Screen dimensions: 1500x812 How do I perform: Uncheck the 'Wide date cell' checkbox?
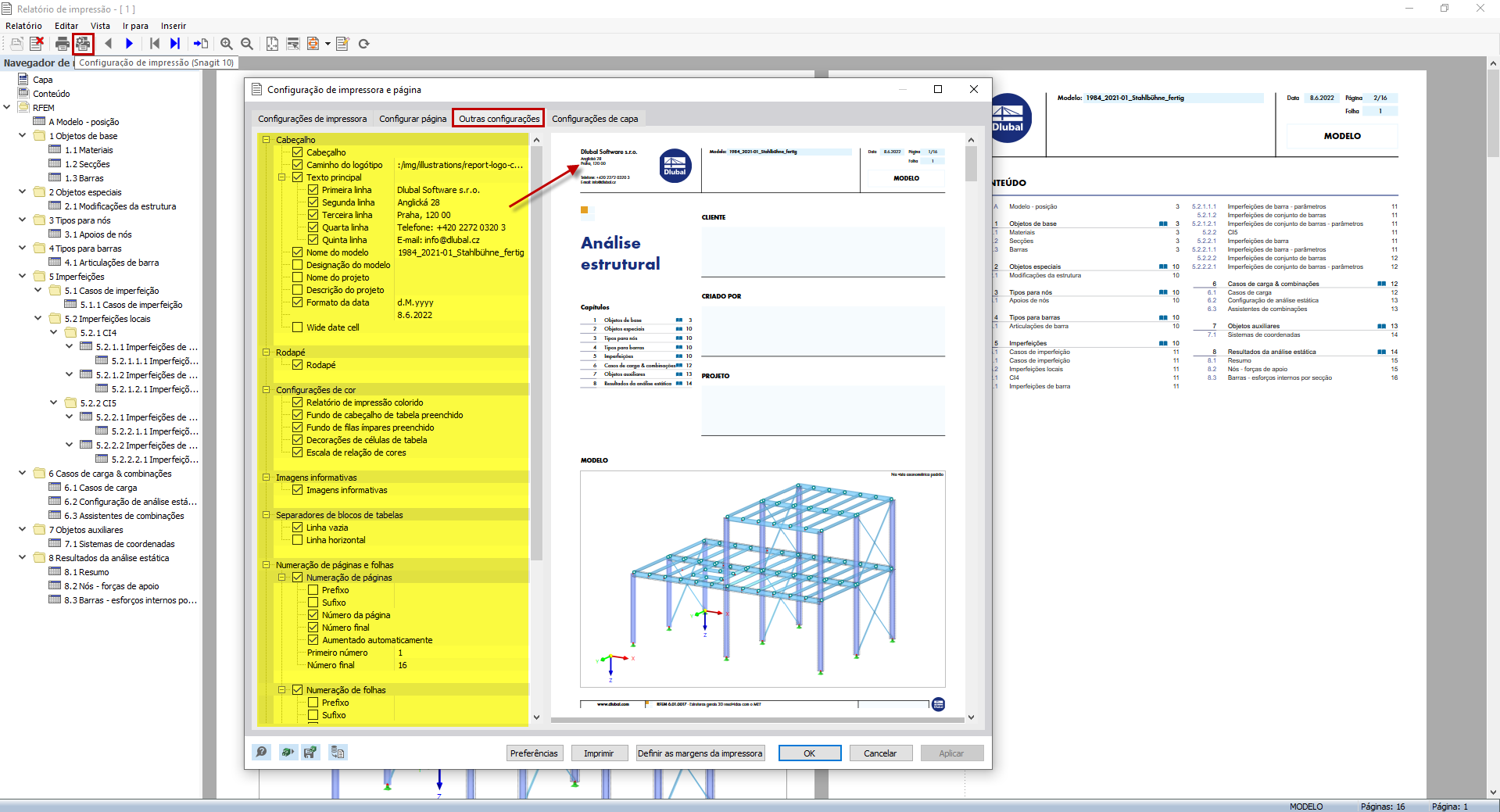pos(298,327)
